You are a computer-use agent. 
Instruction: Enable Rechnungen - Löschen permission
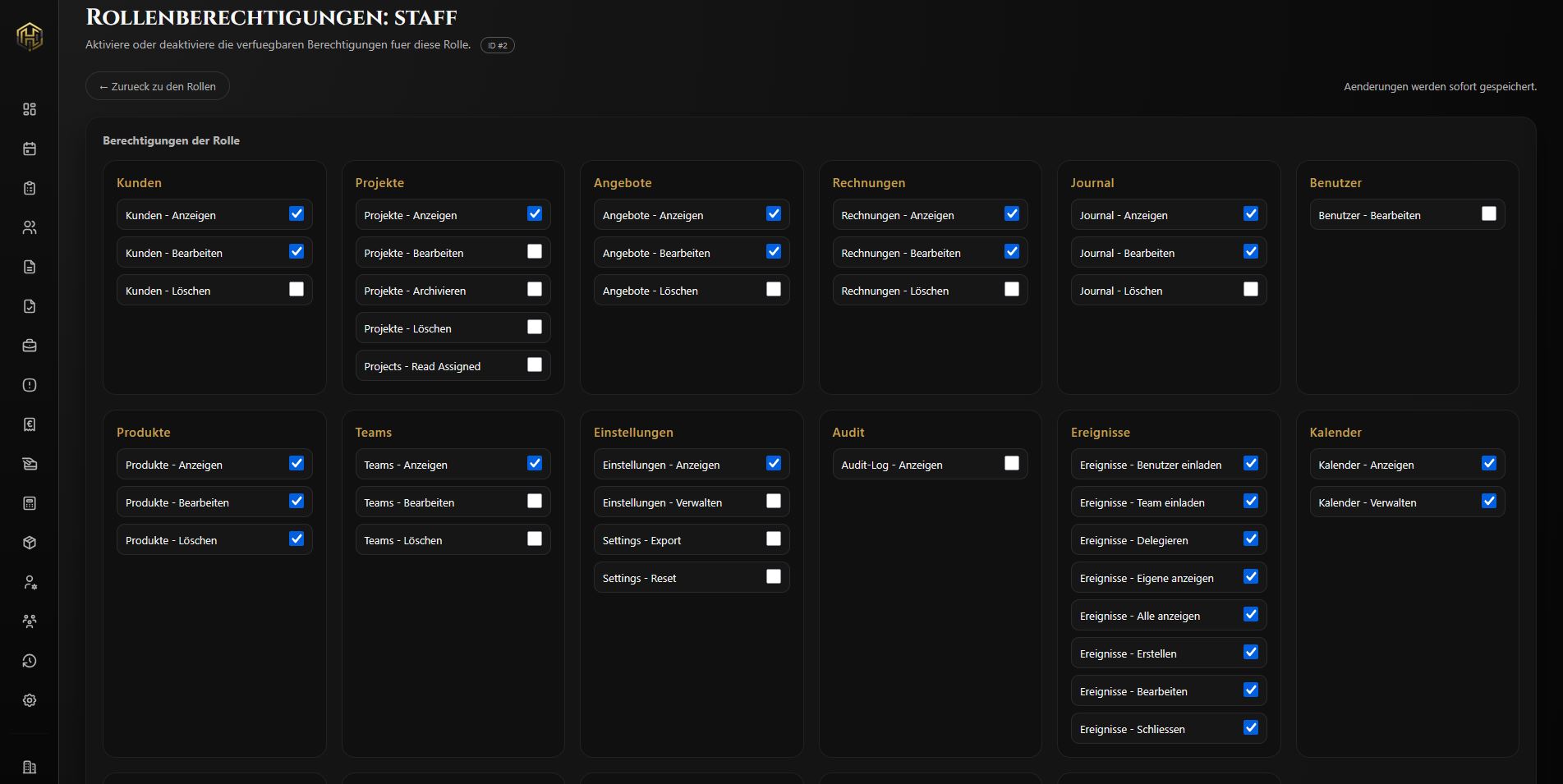[x=1012, y=289]
